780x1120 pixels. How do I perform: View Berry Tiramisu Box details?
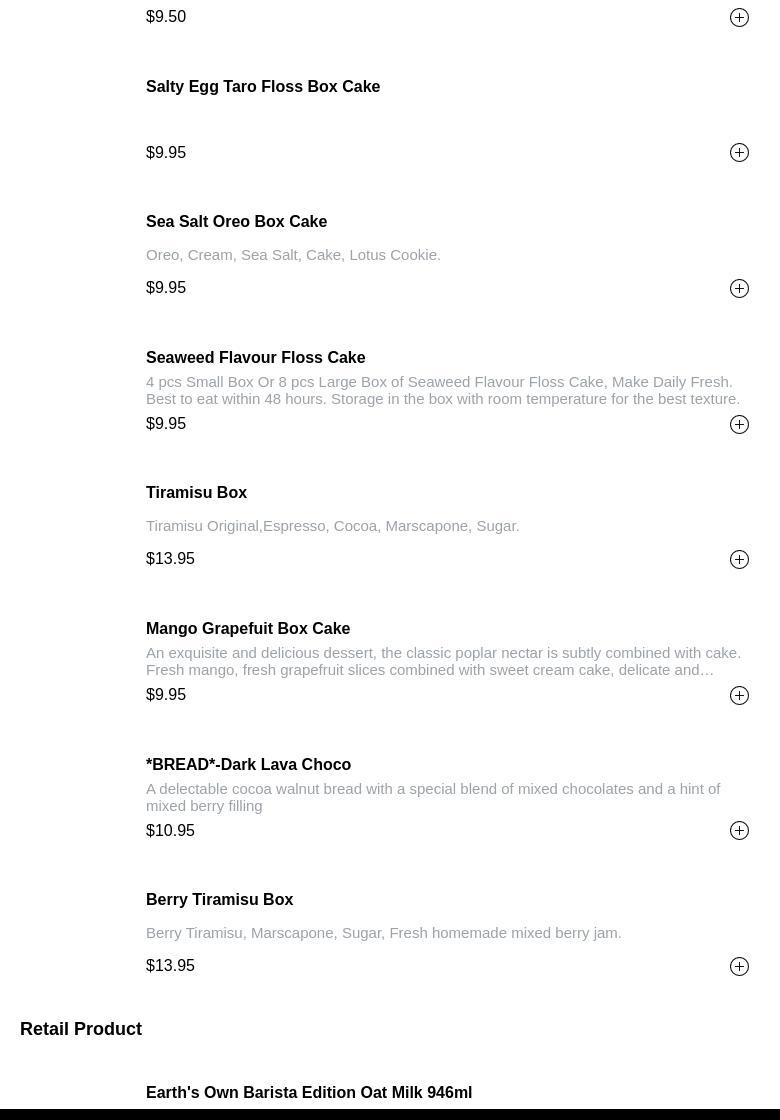[x=220, y=900]
